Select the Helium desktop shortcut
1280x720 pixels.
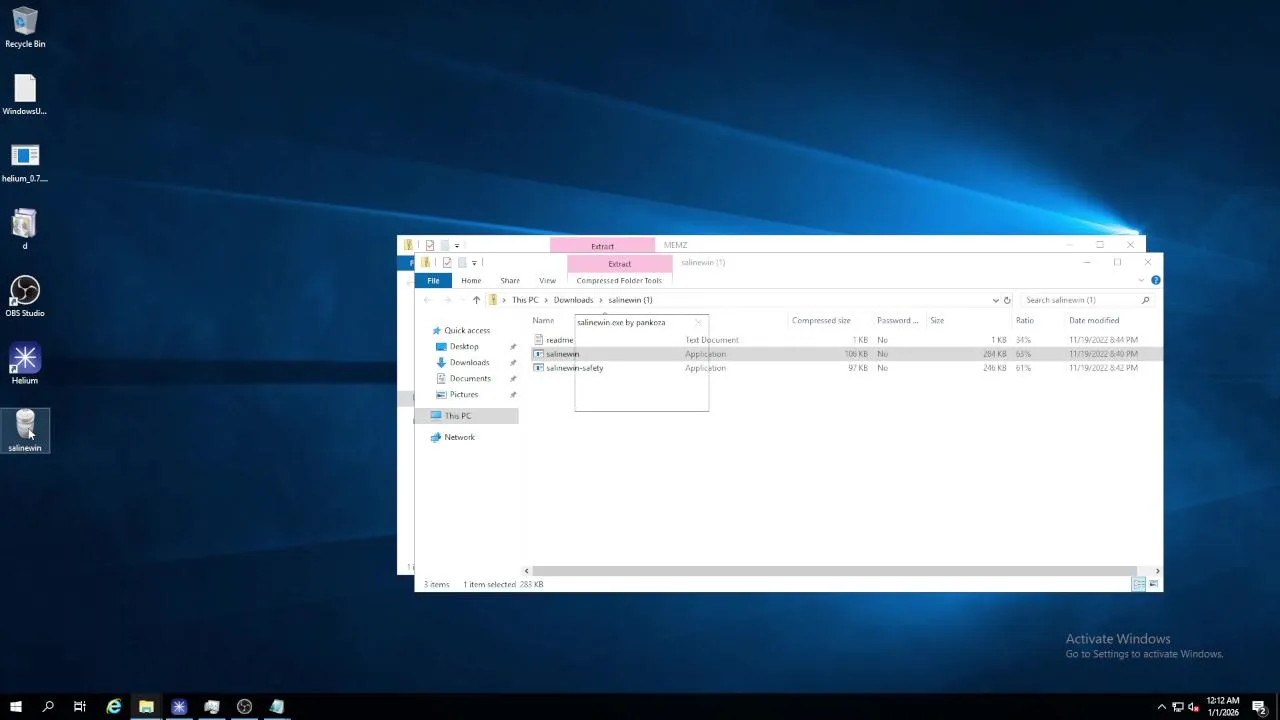click(25, 364)
